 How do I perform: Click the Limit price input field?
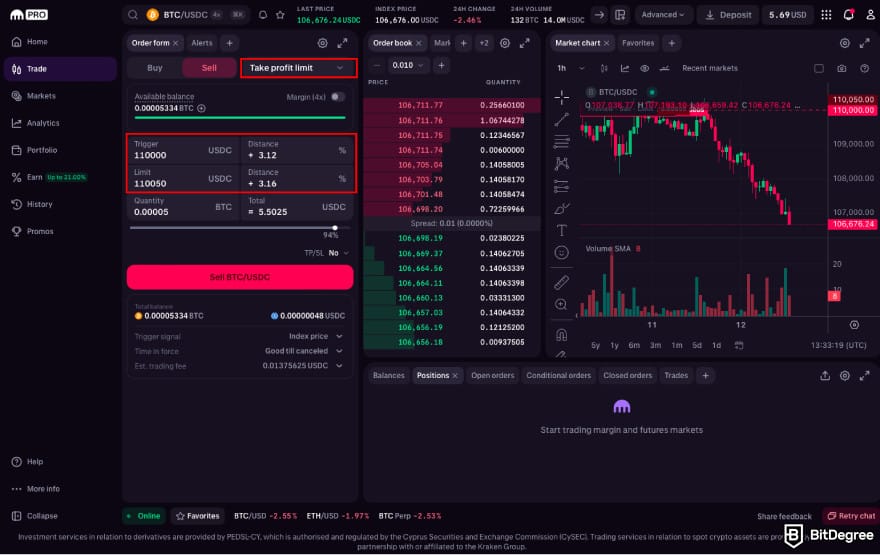[184, 178]
